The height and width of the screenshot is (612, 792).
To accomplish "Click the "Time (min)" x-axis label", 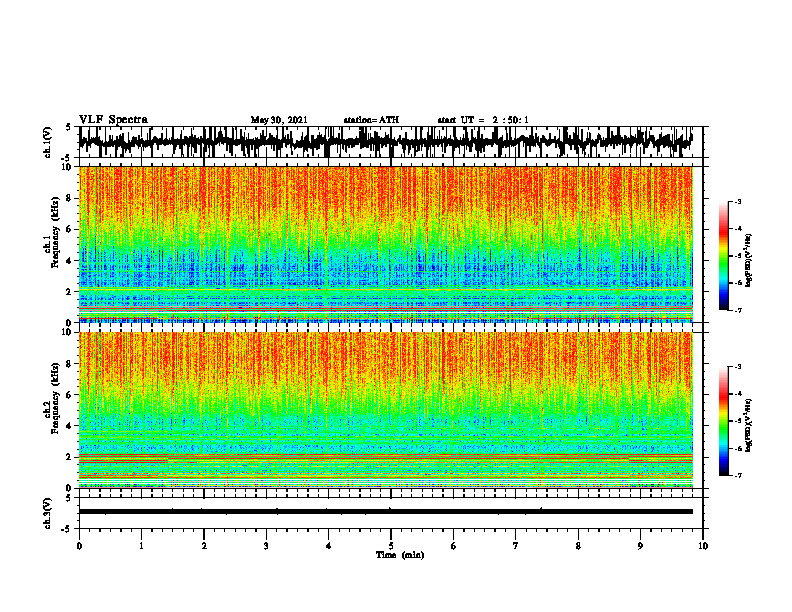I will pyautogui.click(x=400, y=555).
